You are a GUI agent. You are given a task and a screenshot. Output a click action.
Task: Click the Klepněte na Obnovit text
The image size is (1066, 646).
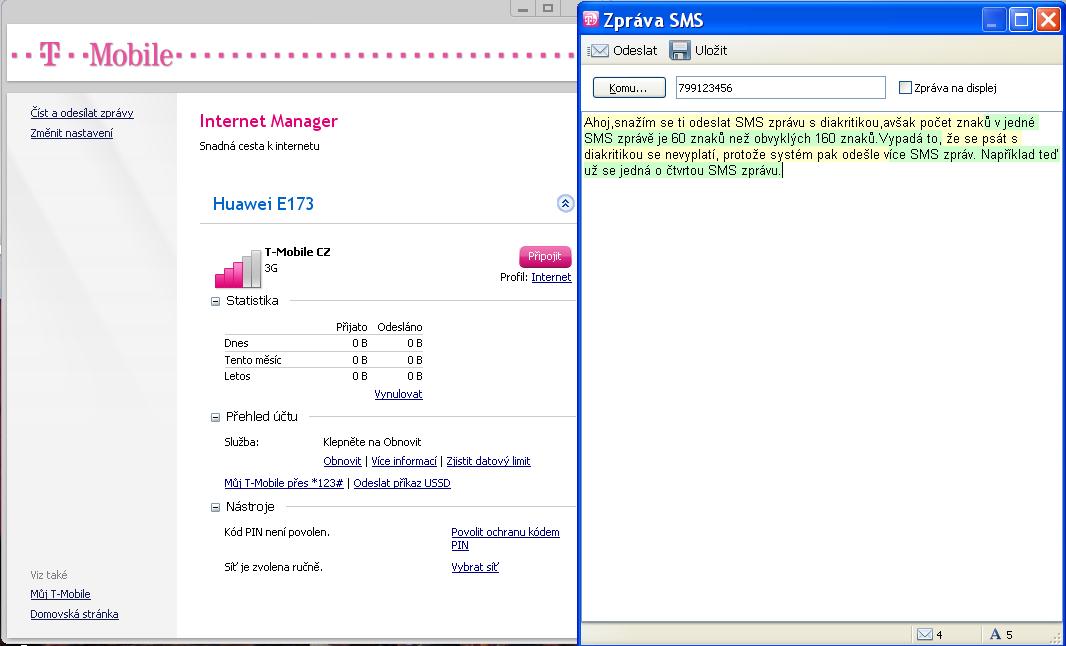coord(372,442)
